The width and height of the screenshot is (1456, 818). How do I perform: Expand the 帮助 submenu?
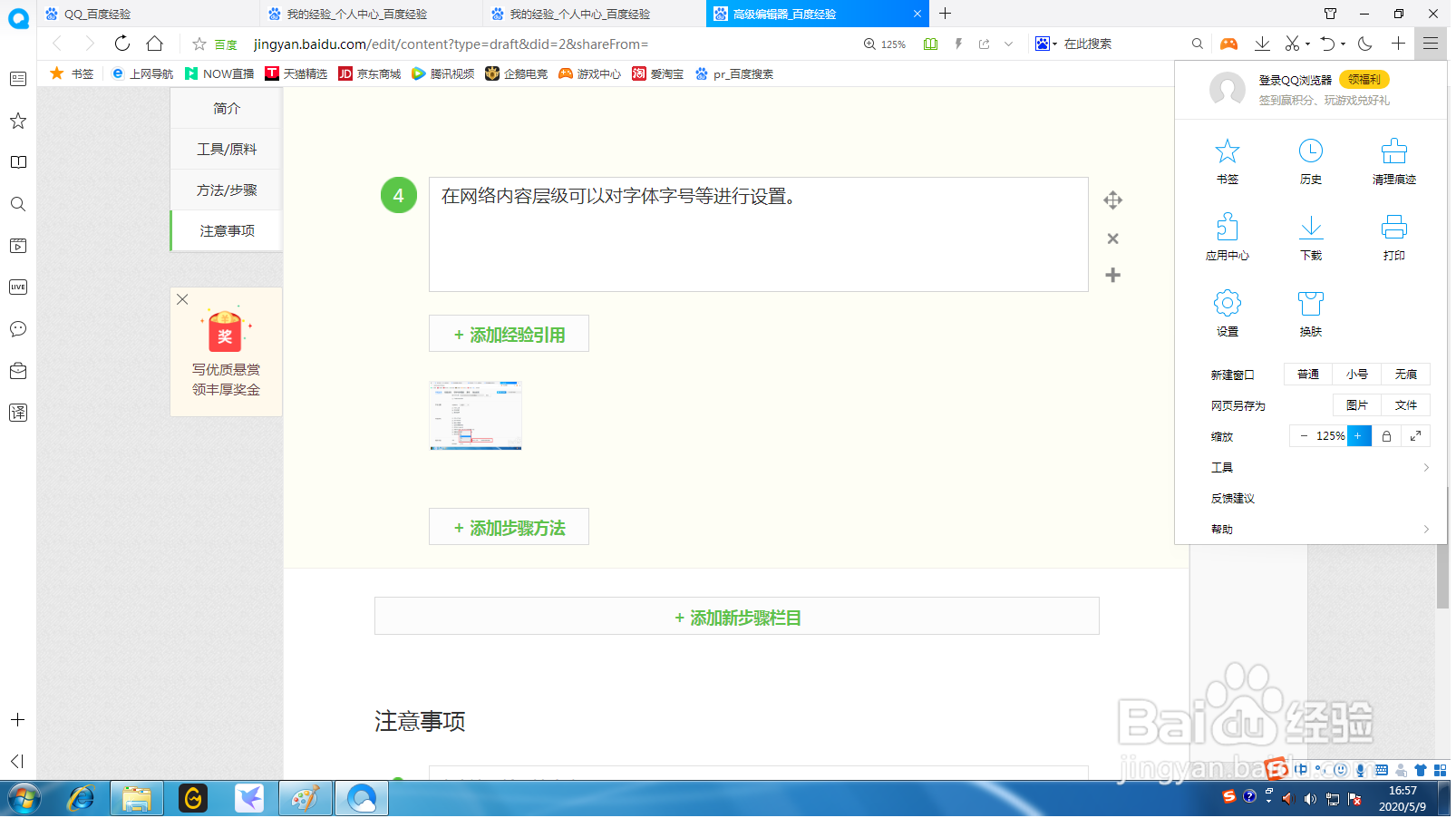coord(1222,529)
